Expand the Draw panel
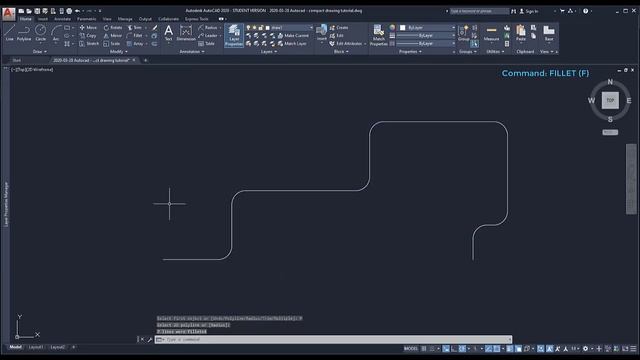Viewport: 640px width, 360px height. 40,52
